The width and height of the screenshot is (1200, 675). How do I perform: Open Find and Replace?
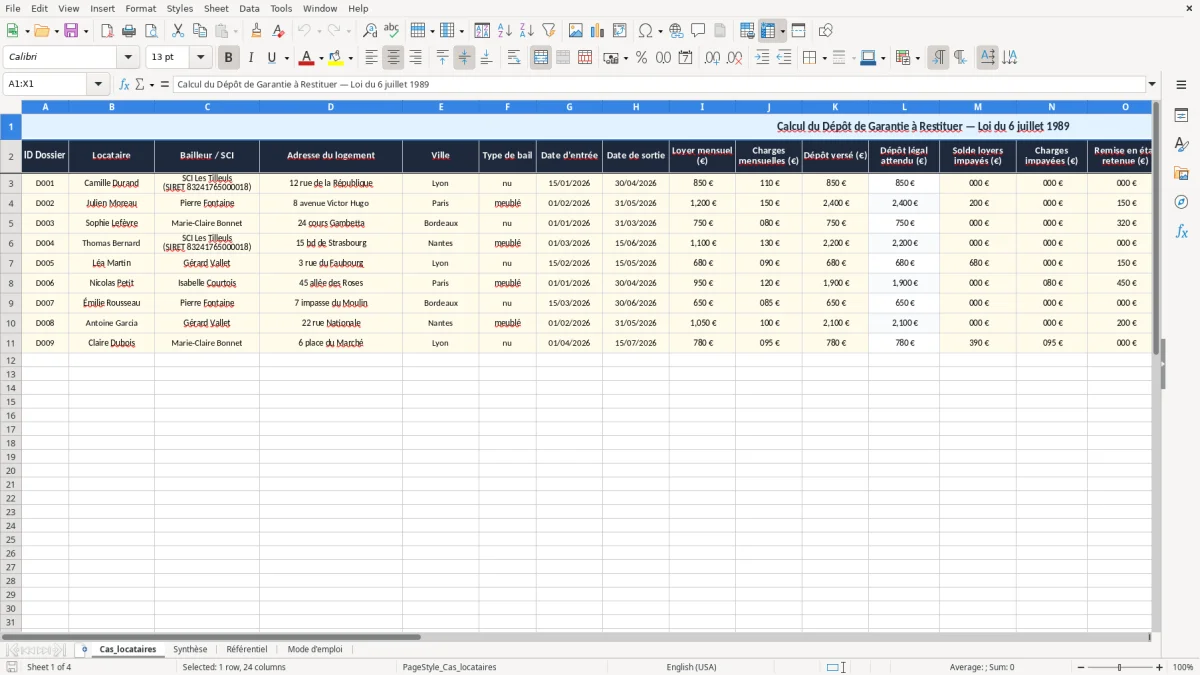click(370, 31)
